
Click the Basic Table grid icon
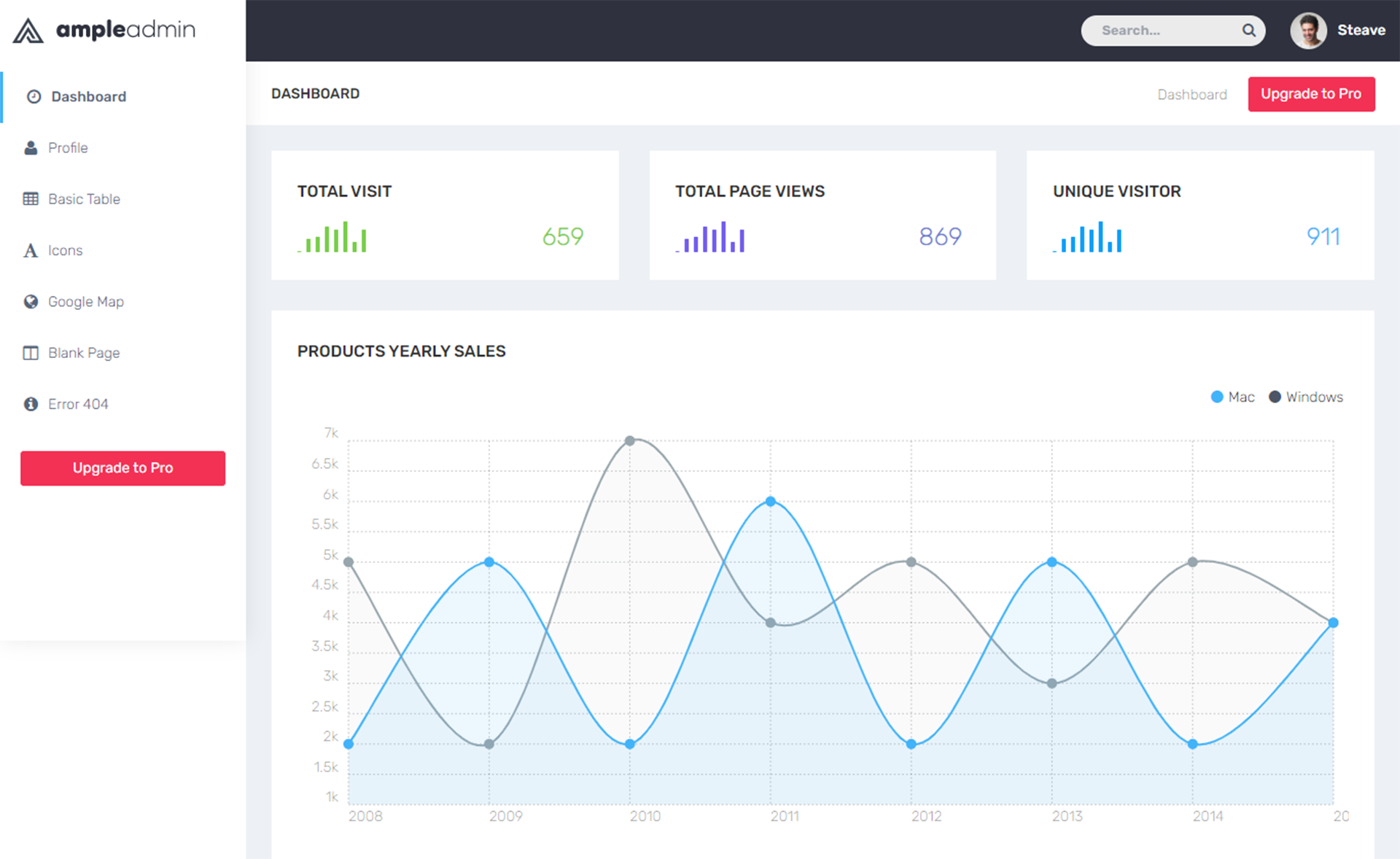pyautogui.click(x=31, y=199)
